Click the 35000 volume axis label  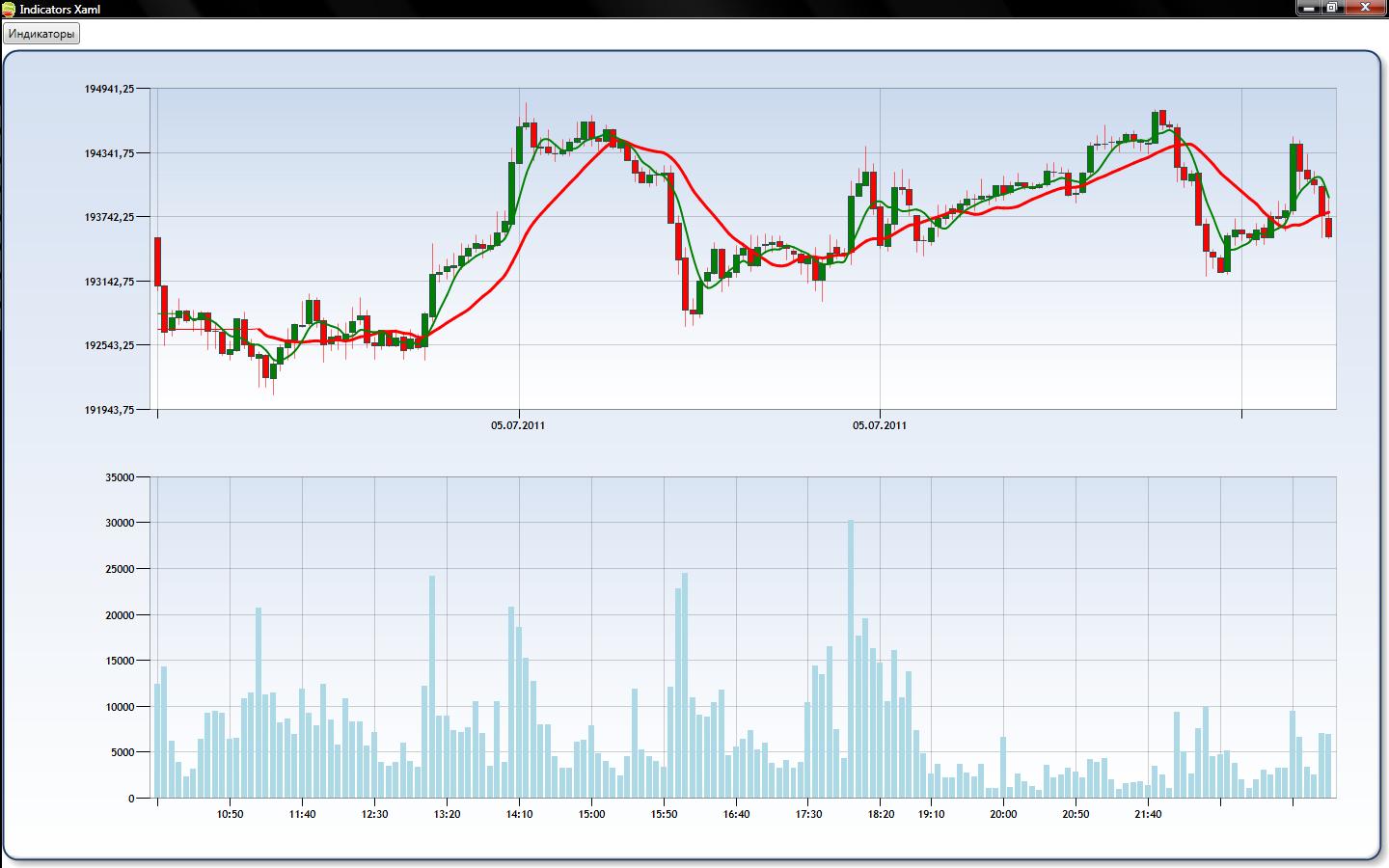point(119,477)
